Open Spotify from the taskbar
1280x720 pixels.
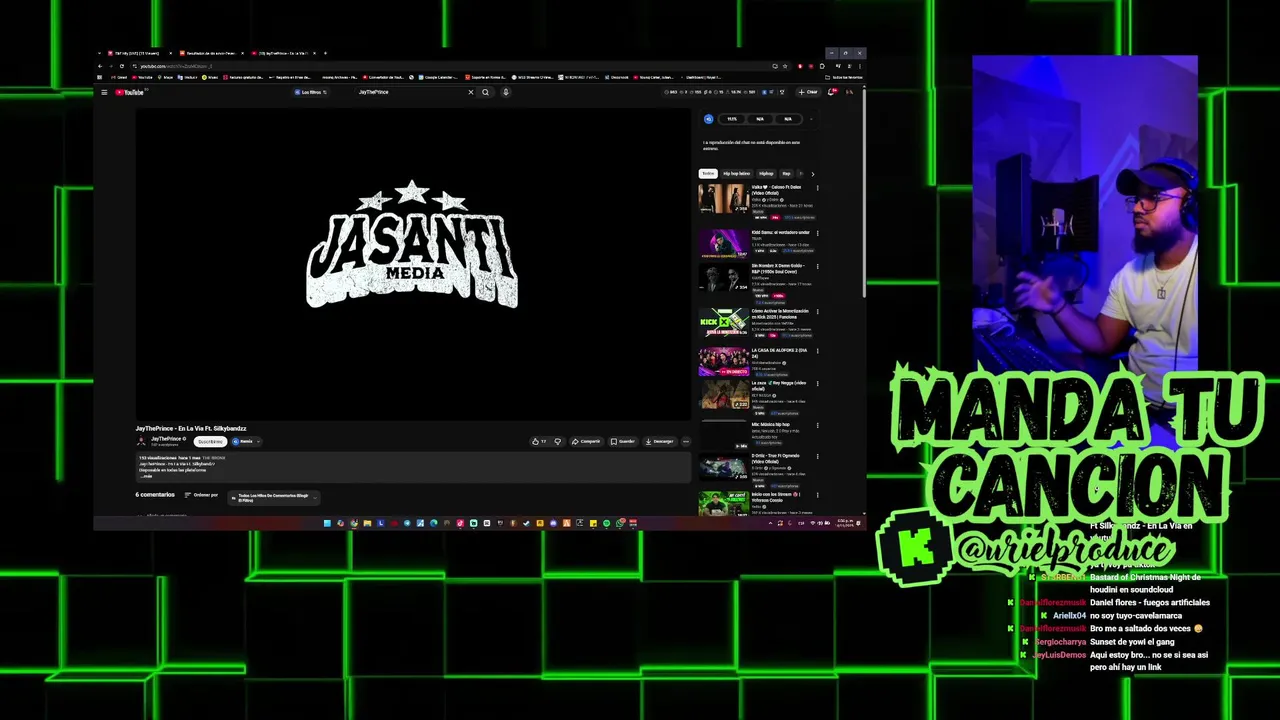click(606, 523)
